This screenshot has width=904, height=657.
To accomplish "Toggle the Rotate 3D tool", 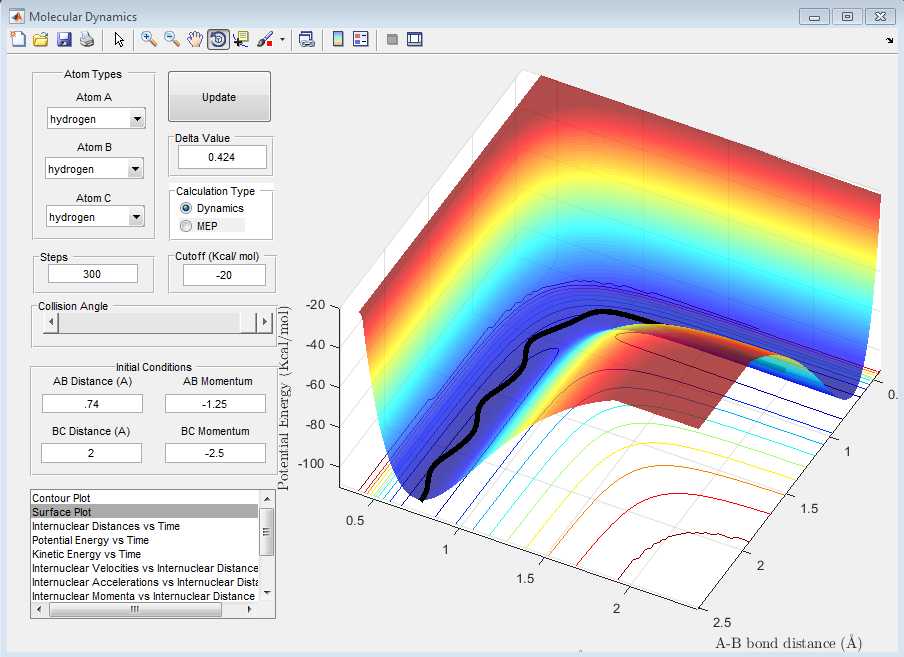I will [x=218, y=40].
